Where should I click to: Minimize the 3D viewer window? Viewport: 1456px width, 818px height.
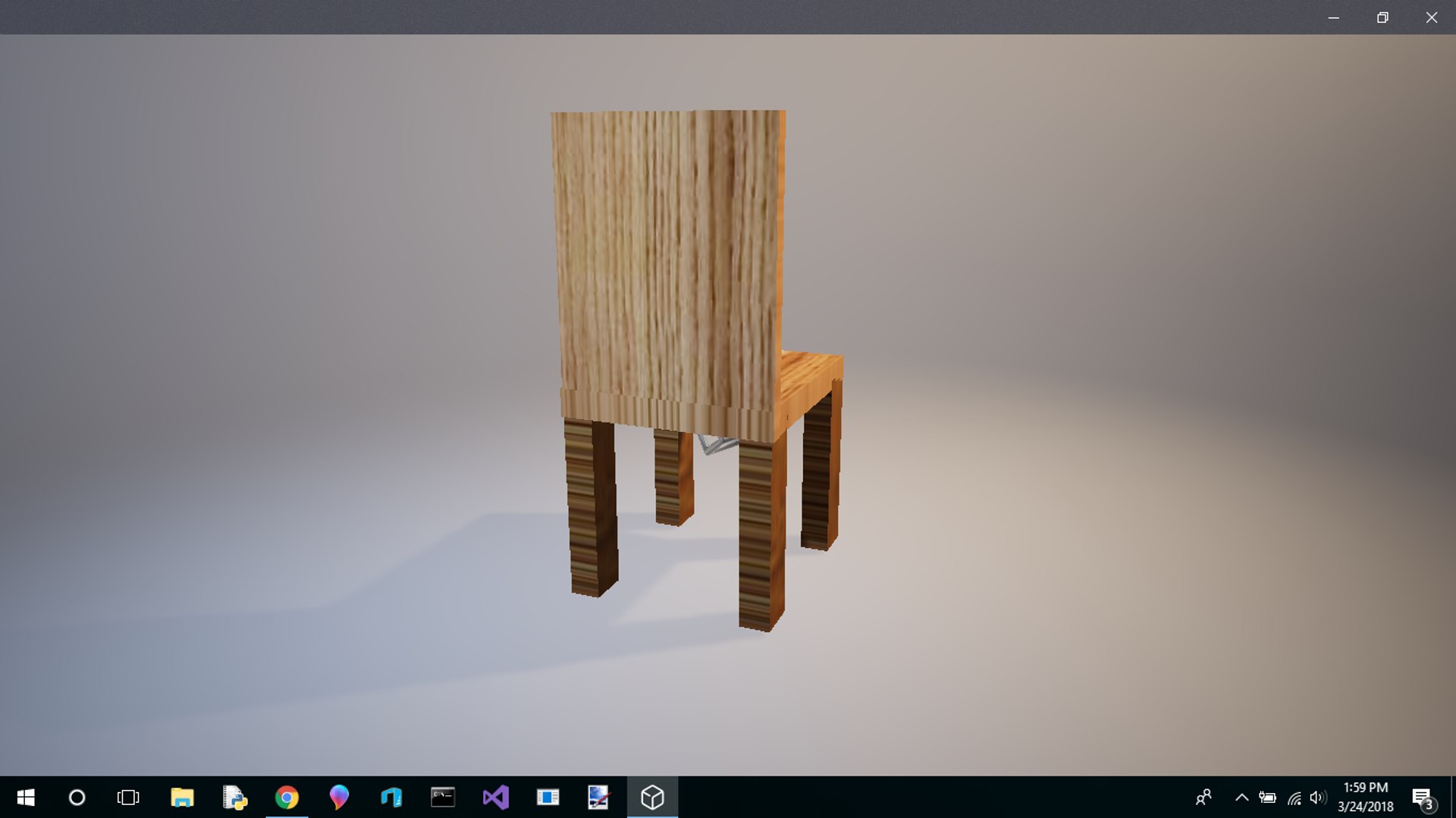1334,17
